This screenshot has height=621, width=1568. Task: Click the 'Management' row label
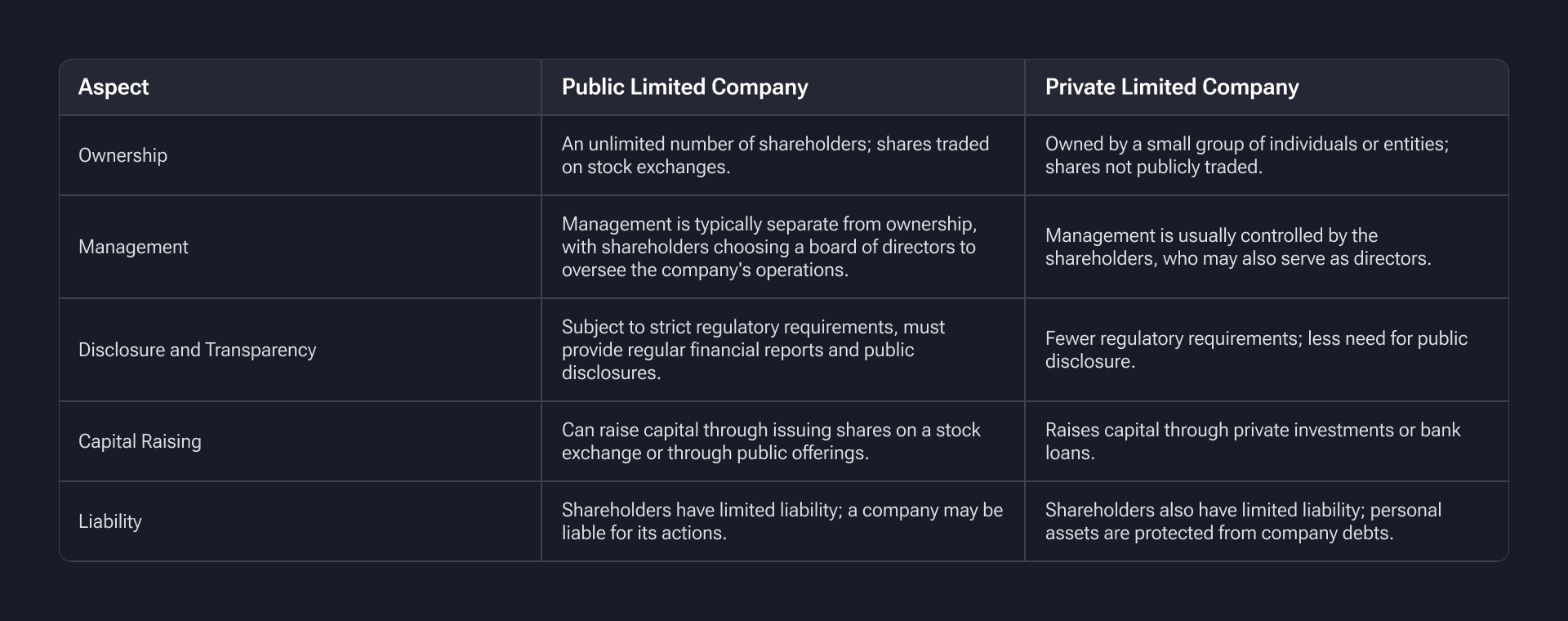click(x=133, y=247)
